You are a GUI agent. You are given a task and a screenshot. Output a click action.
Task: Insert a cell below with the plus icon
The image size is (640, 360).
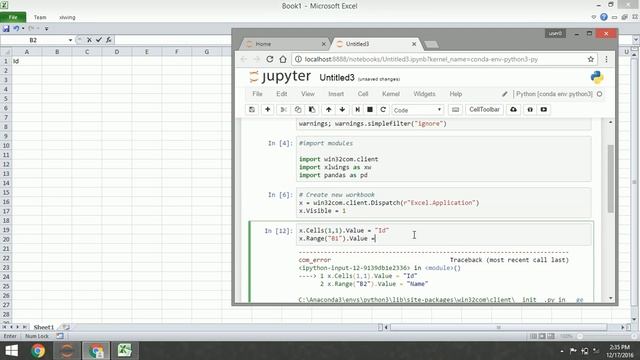pos(268,110)
